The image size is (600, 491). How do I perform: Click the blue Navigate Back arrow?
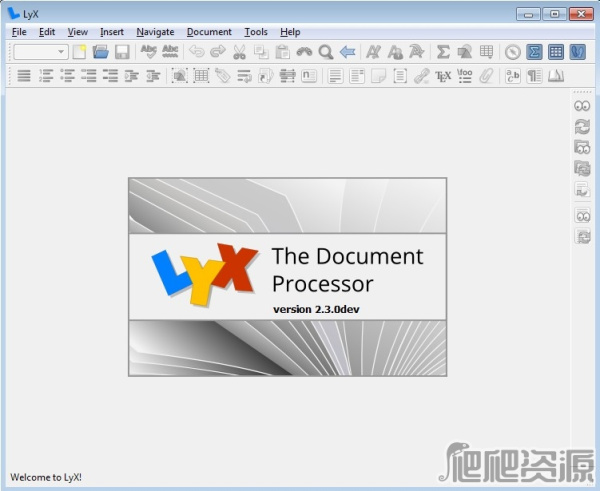pyautogui.click(x=347, y=52)
